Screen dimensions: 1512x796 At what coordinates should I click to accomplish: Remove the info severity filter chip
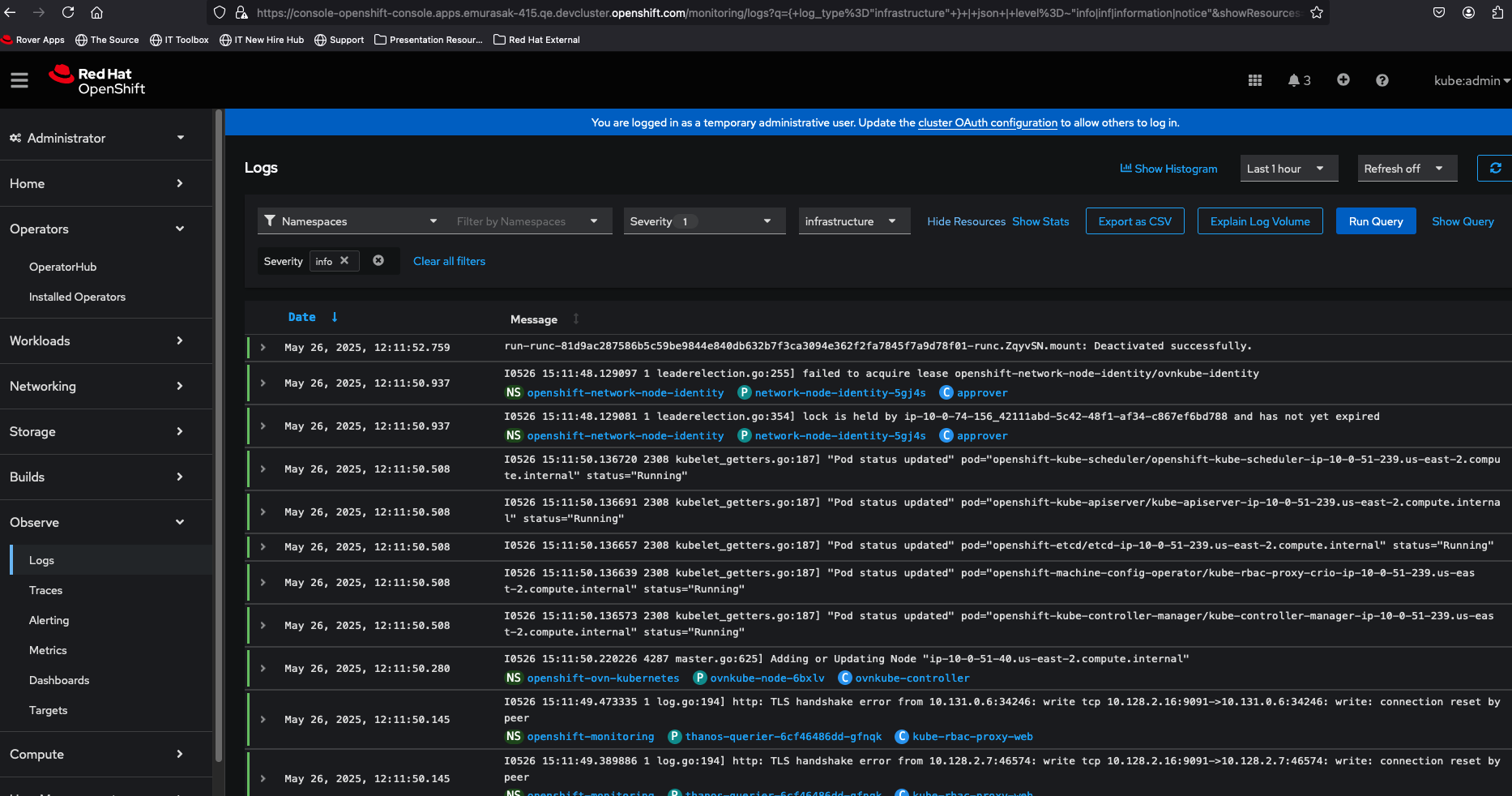tap(344, 261)
